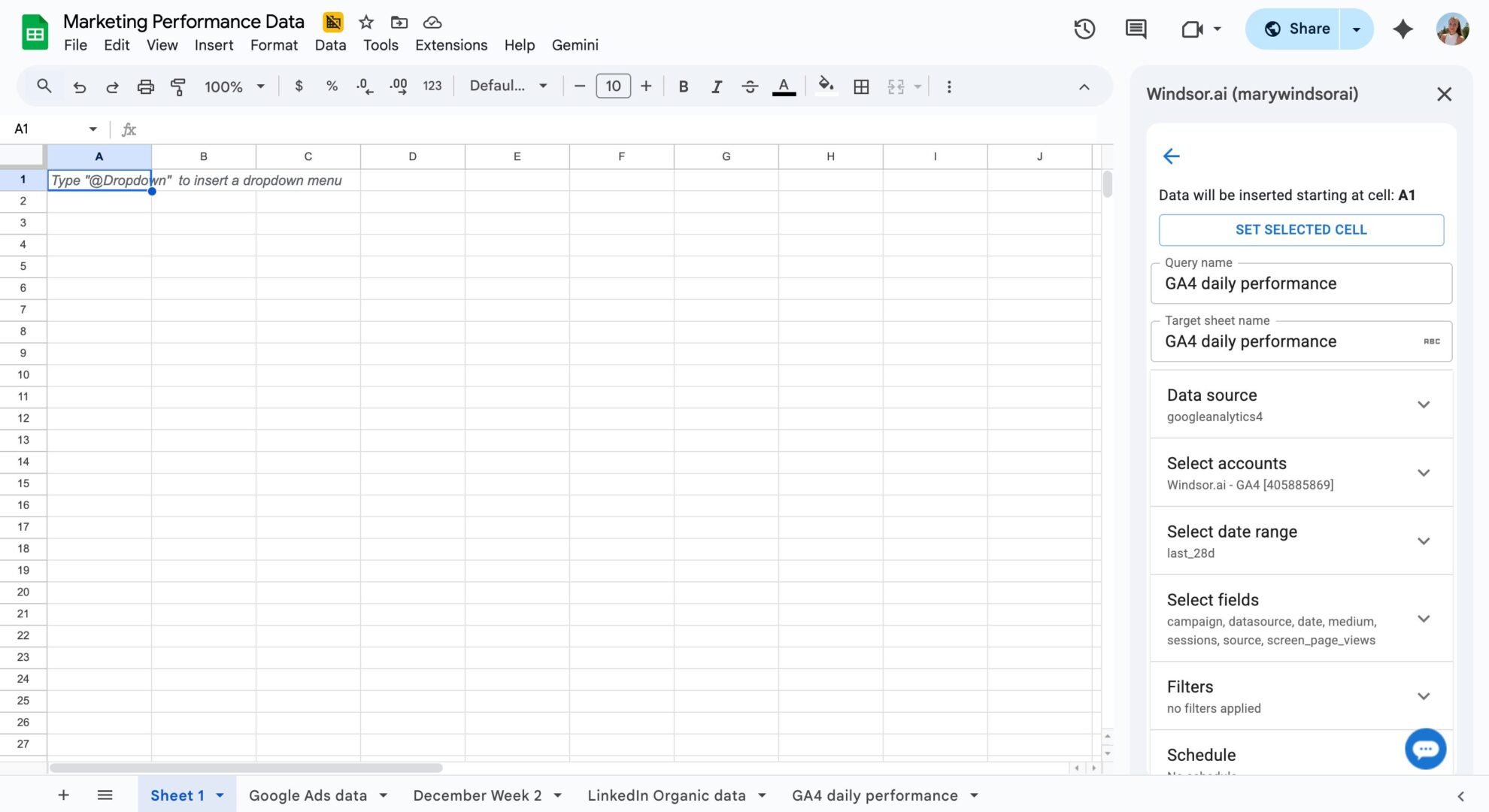
Task: Expand the Select fields section
Action: 1301,619
